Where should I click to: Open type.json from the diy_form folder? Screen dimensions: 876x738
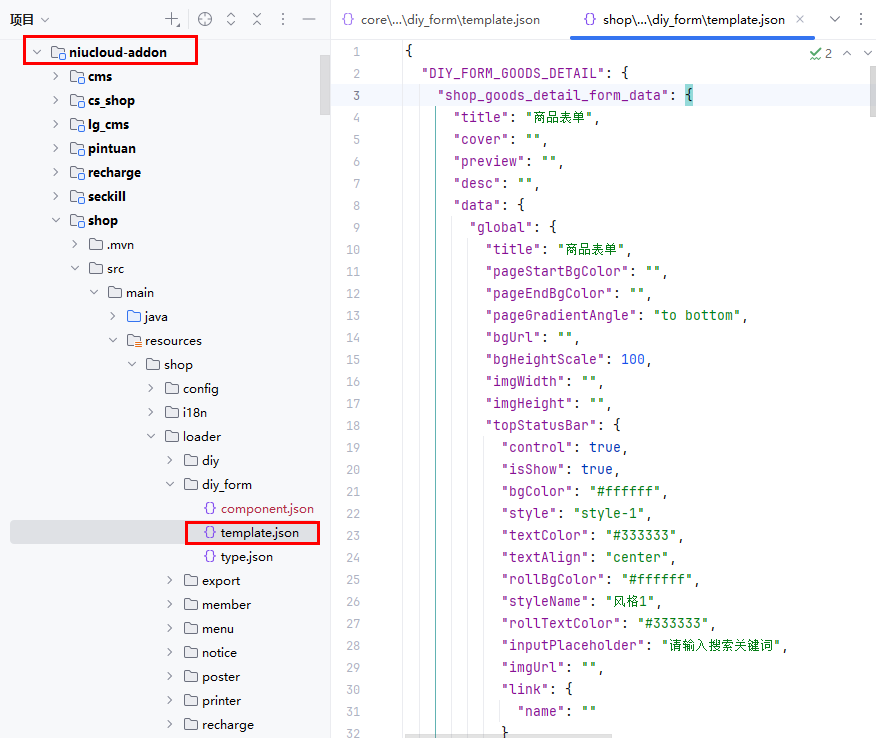[246, 557]
